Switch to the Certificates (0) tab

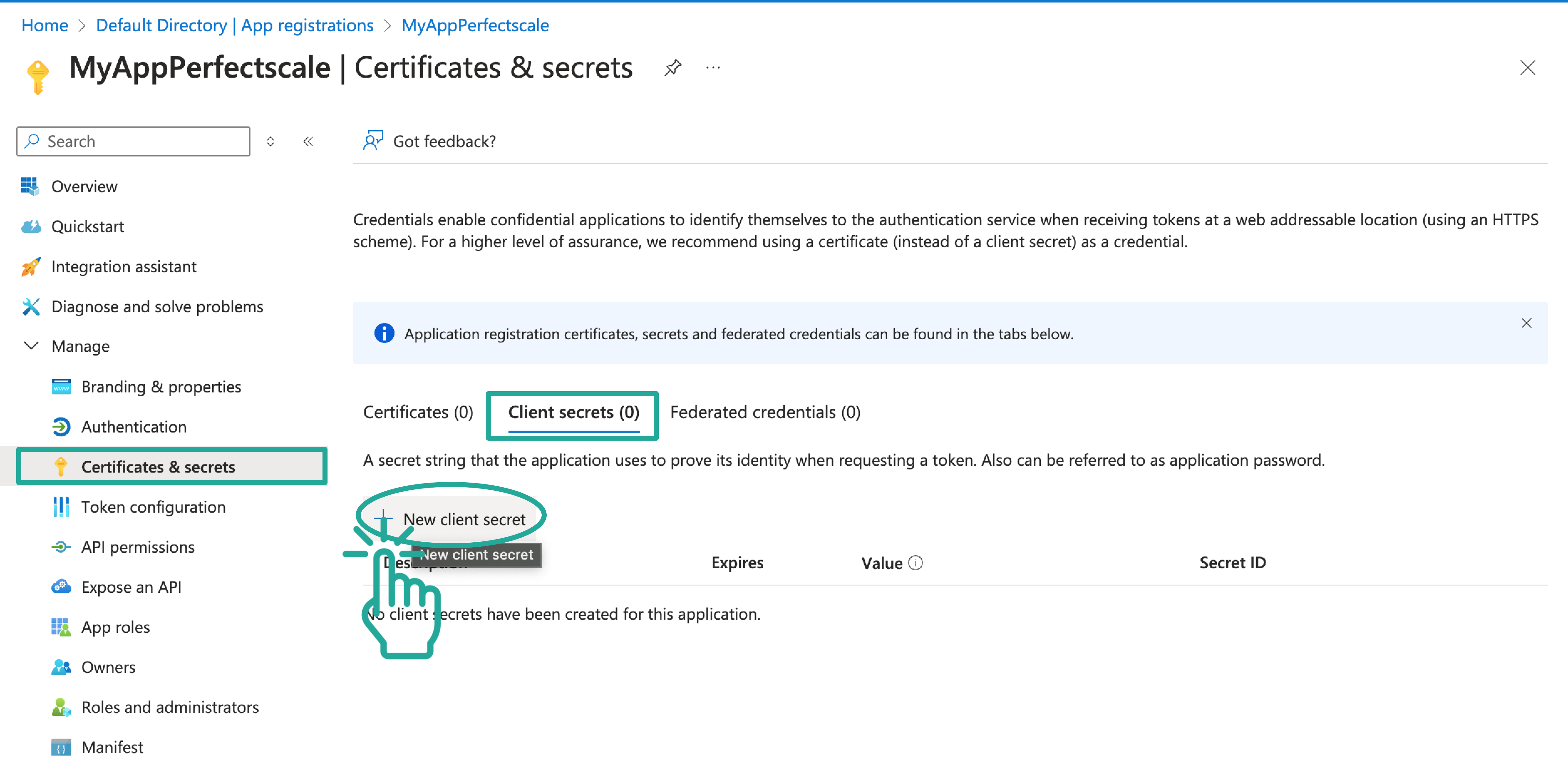coord(418,412)
